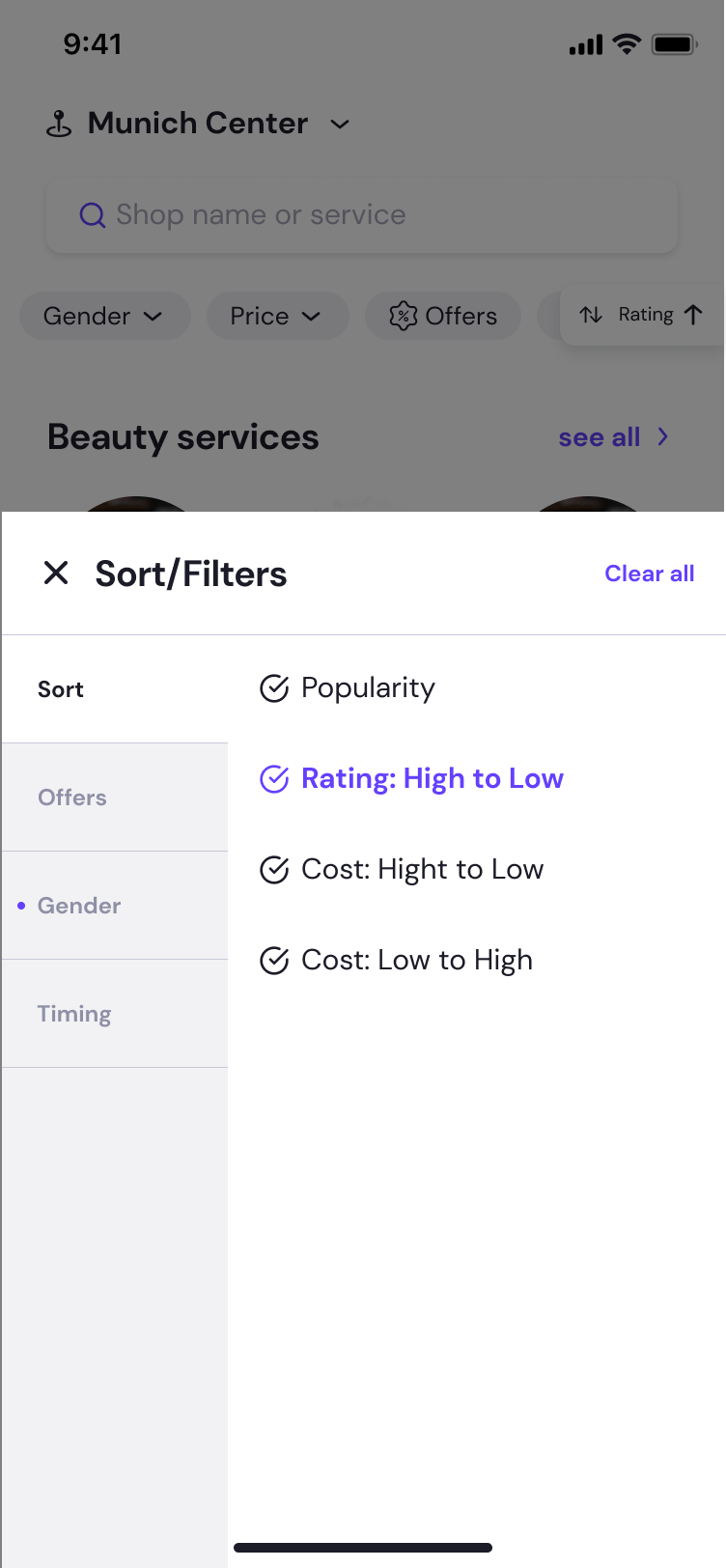Choose Cost: Low to High option
Viewport: 726px width, 1568px height.
coord(416,961)
